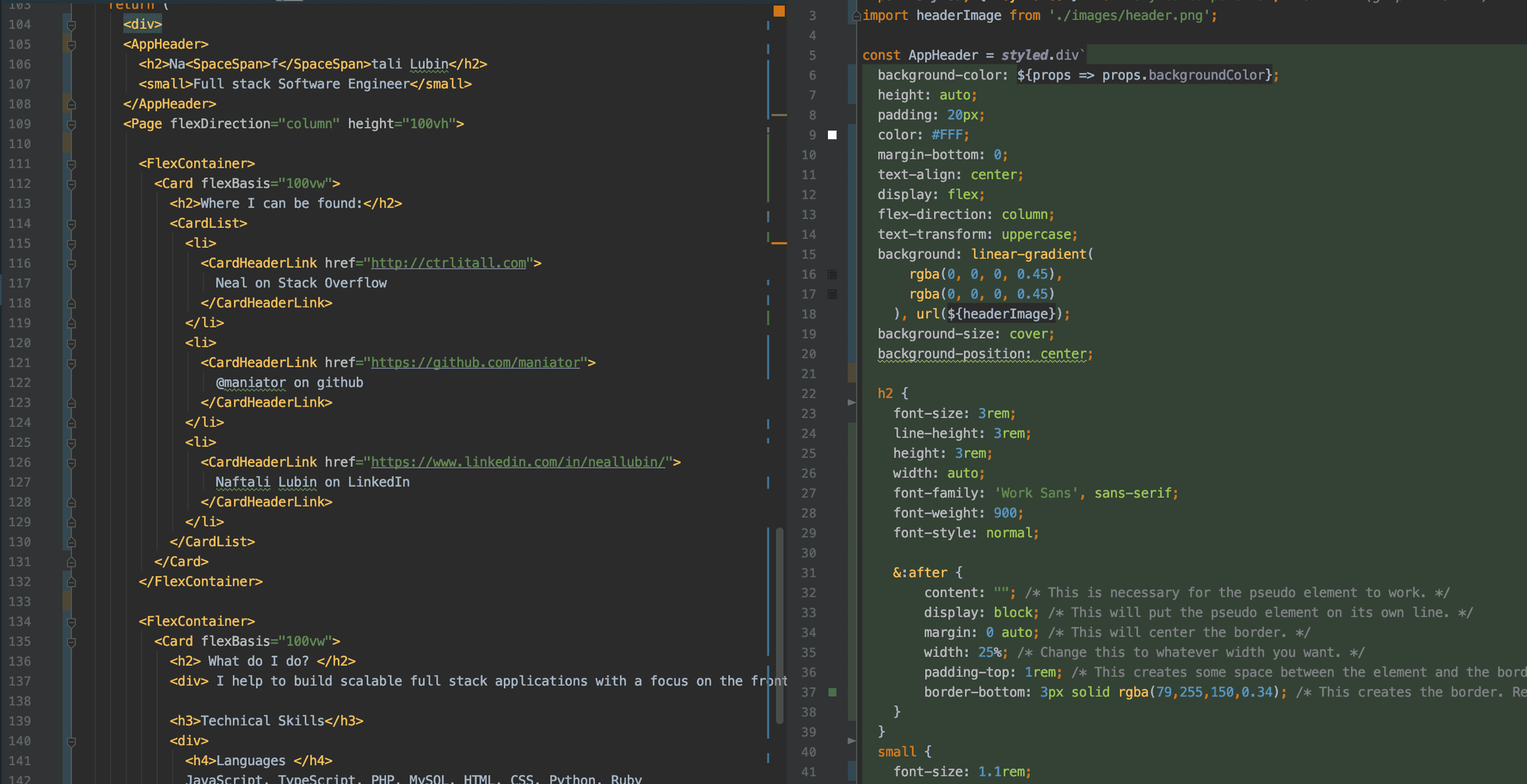The image size is (1527, 784).
Task: Collapse the Page element fold at line 109
Action: point(71,125)
